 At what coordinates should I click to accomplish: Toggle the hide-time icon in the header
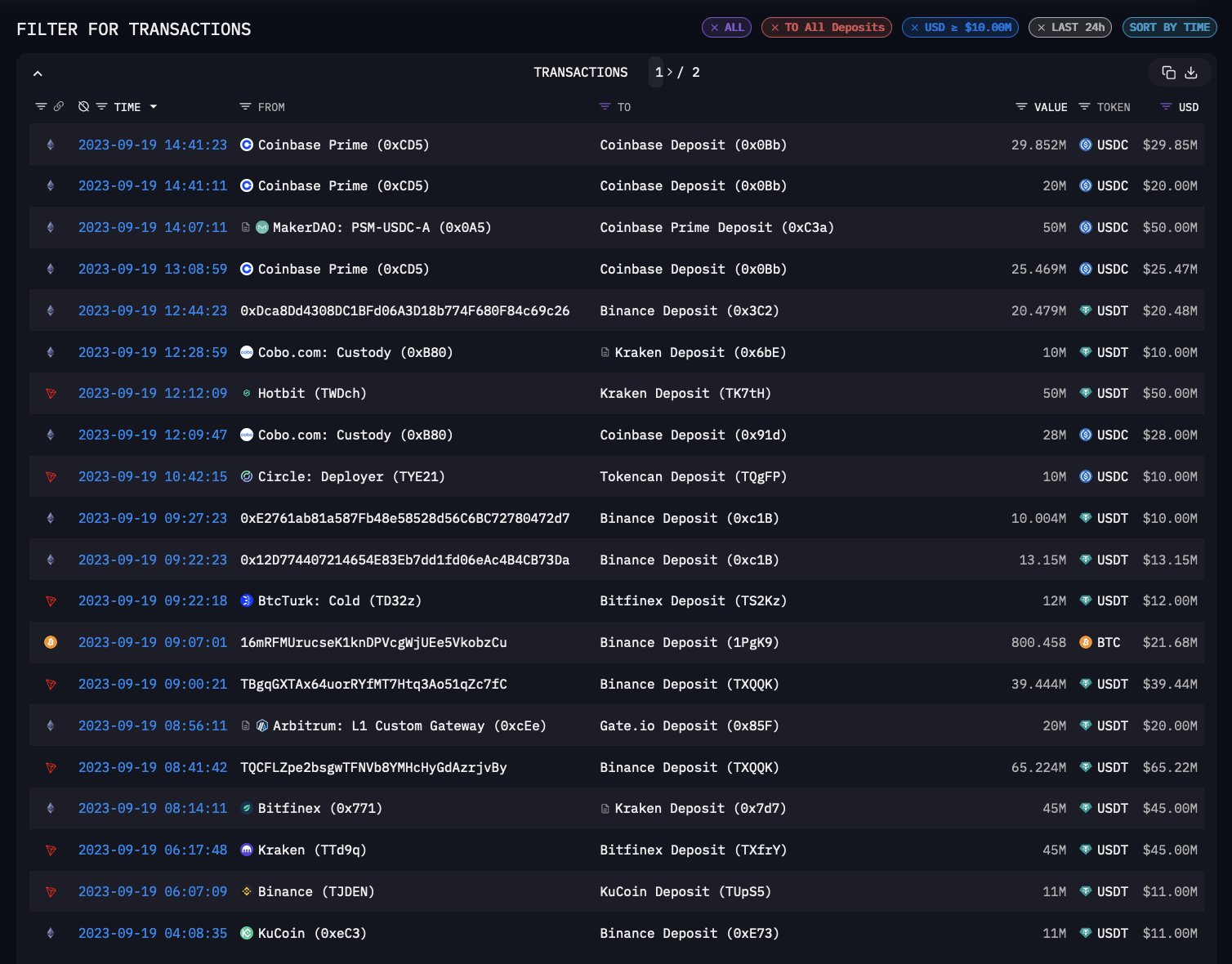tap(83, 107)
